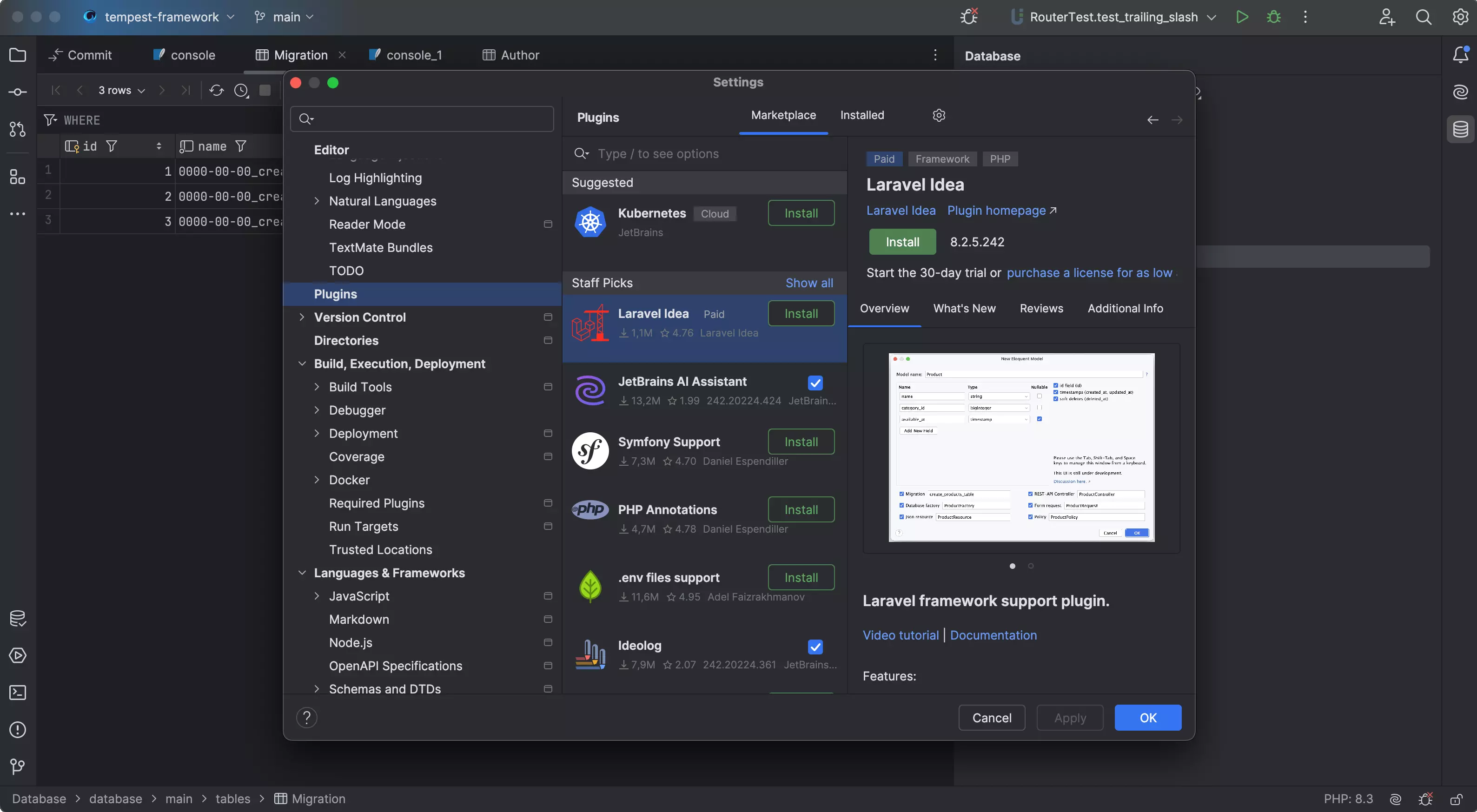Install the Kubernetes plugin
Viewport: 1477px width, 812px height.
tap(801, 213)
